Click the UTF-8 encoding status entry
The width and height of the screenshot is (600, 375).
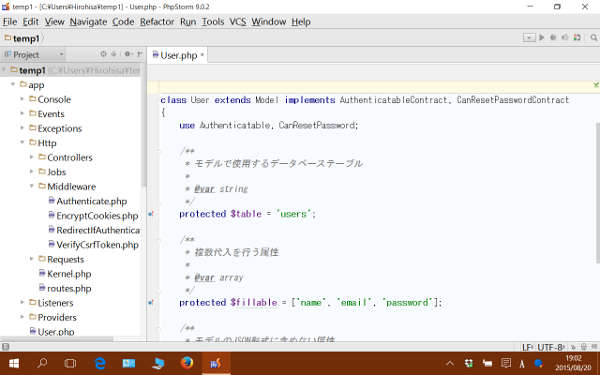[550, 347]
